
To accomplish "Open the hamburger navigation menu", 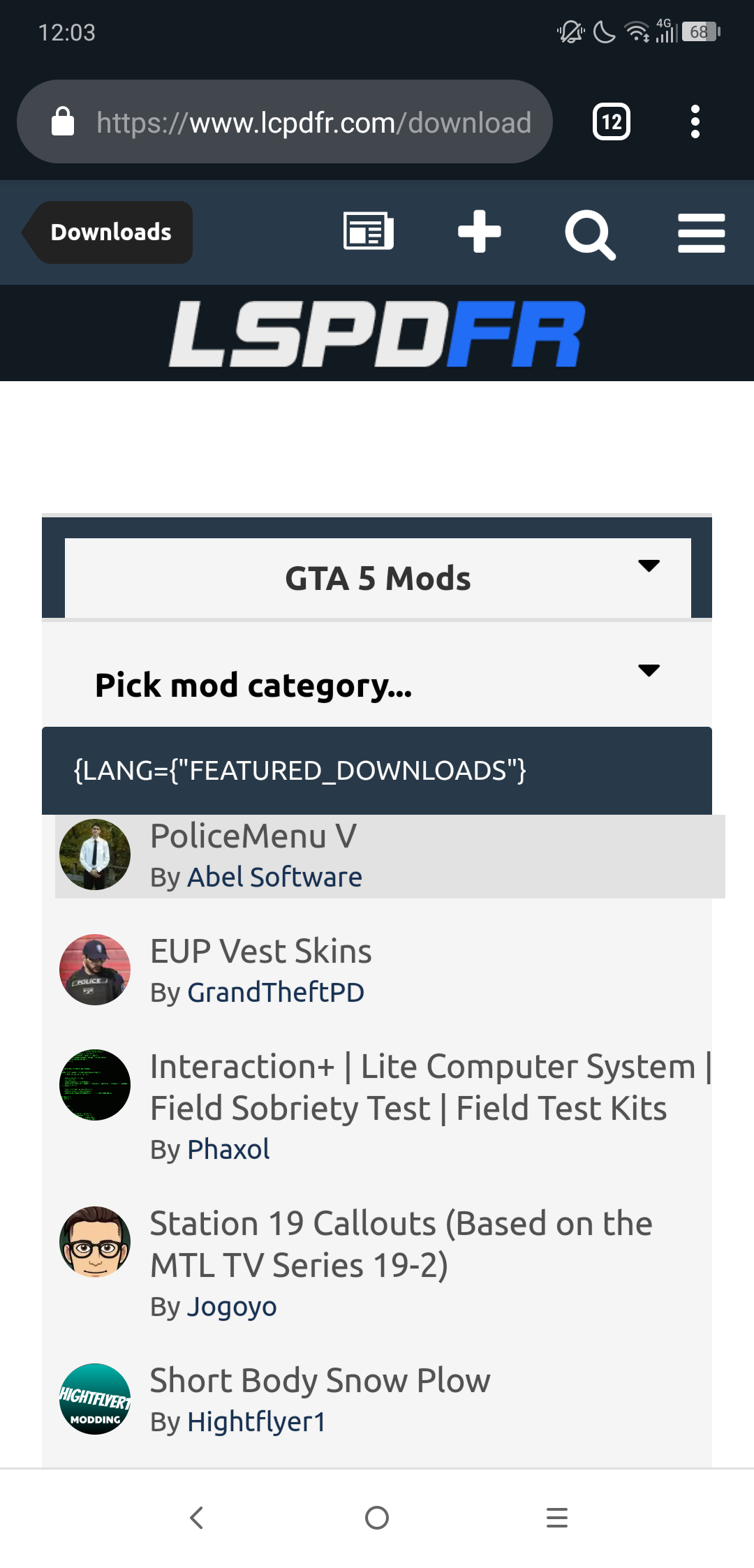I will coord(701,233).
